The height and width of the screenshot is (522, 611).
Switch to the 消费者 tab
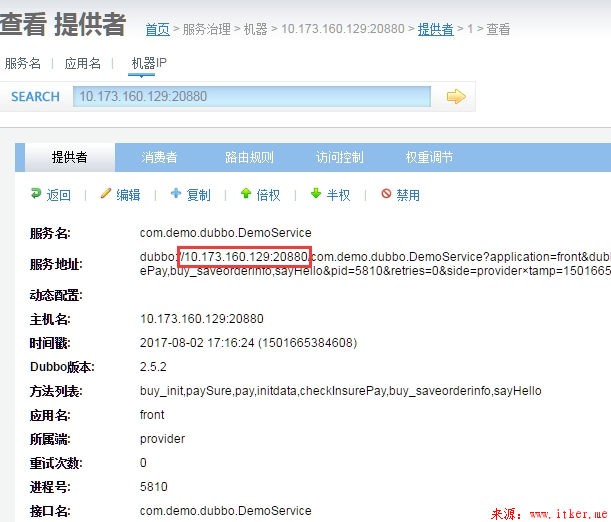[x=159, y=157]
